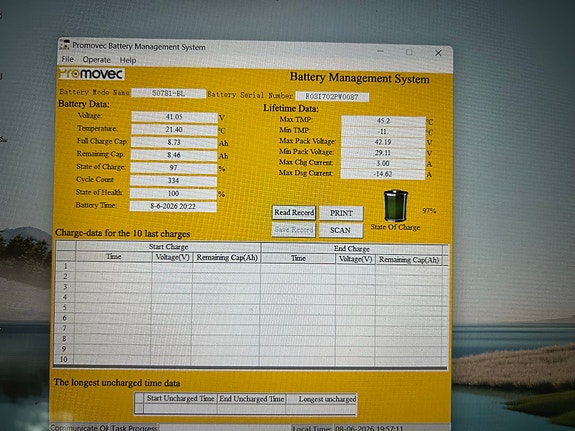Image resolution: width=575 pixels, height=431 pixels.
Task: Click the End Uncharged Time column header
Action: pyautogui.click(x=252, y=399)
